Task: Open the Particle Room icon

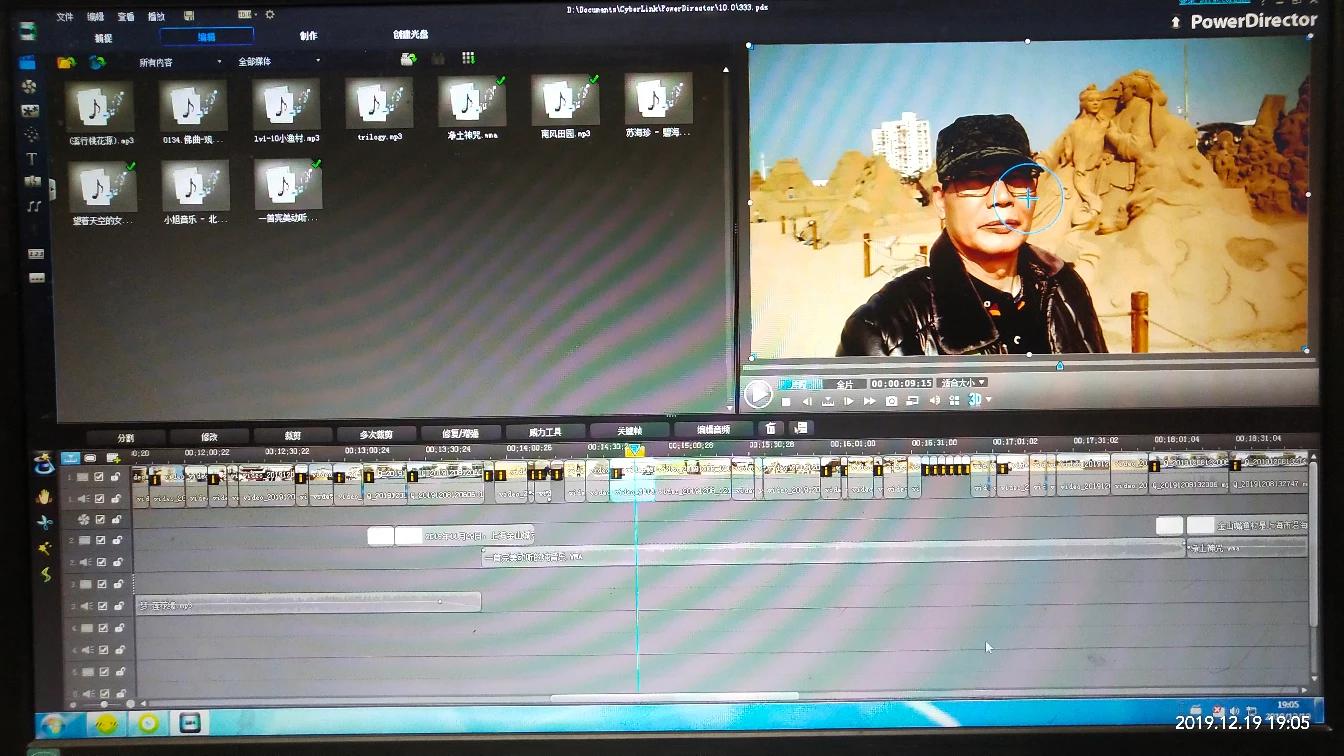Action: click(x=31, y=134)
